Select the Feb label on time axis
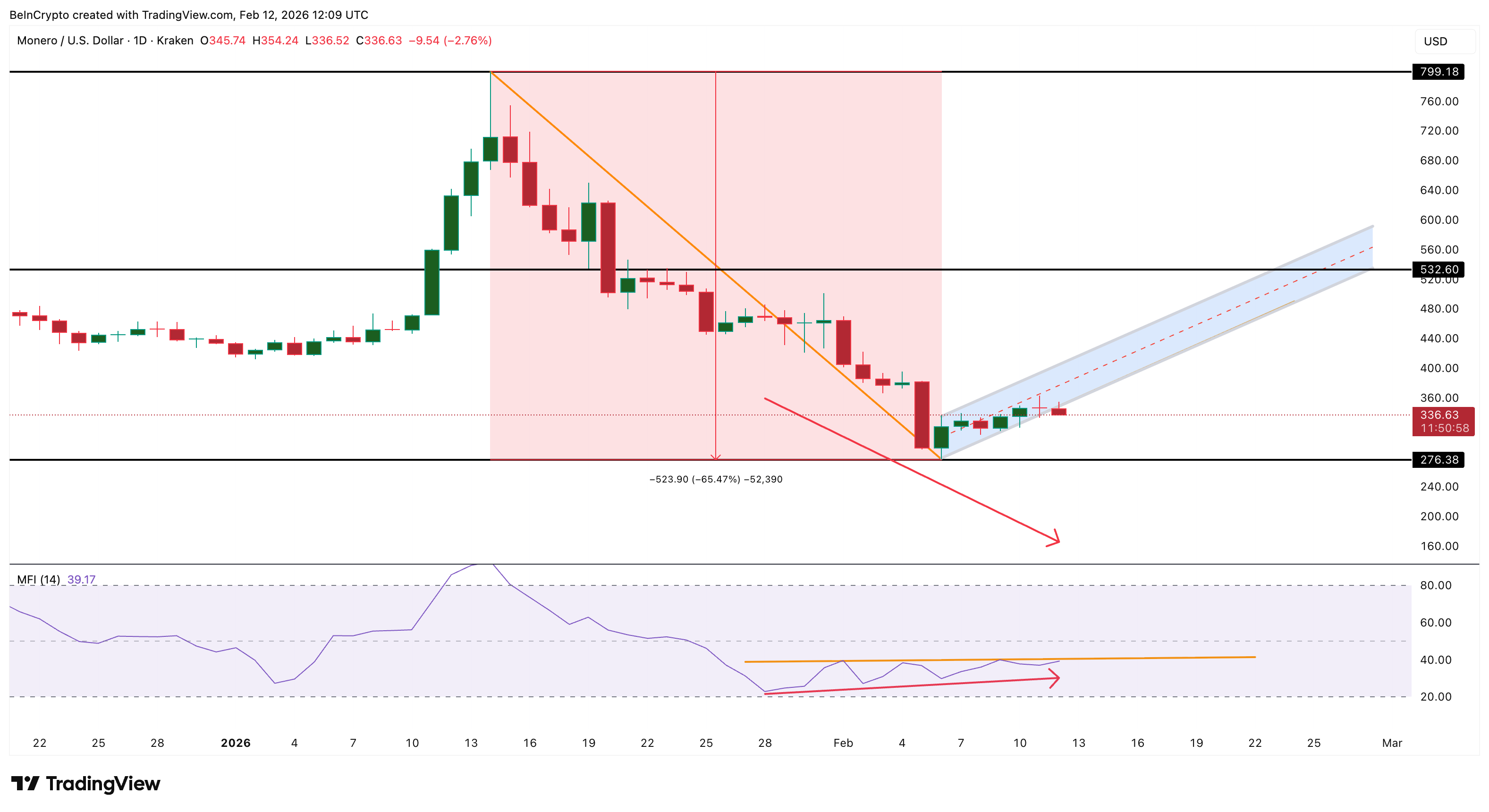 coord(843,743)
